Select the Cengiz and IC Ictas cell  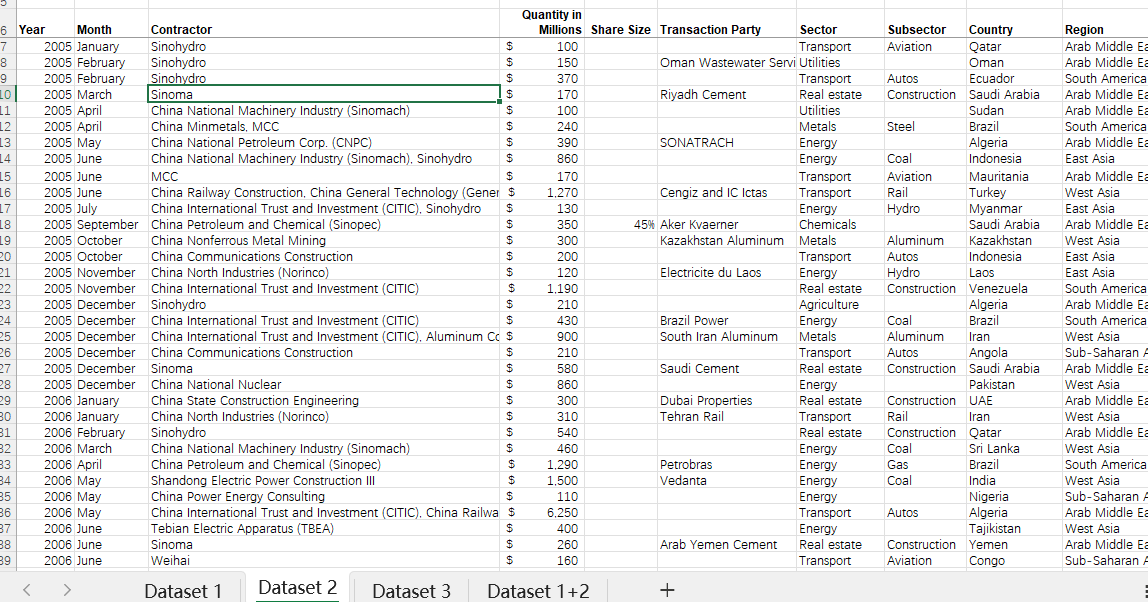727,193
